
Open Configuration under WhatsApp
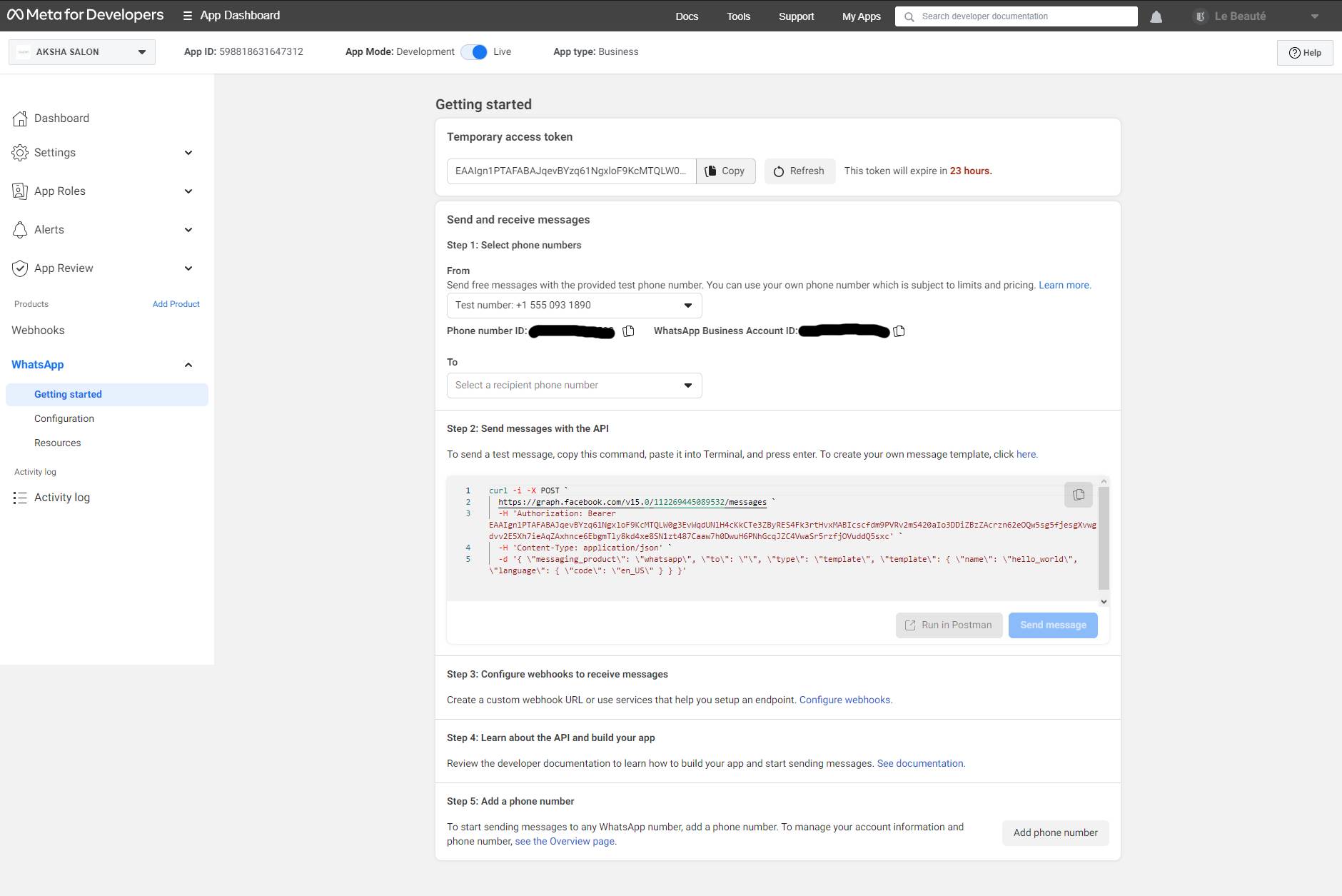click(64, 419)
